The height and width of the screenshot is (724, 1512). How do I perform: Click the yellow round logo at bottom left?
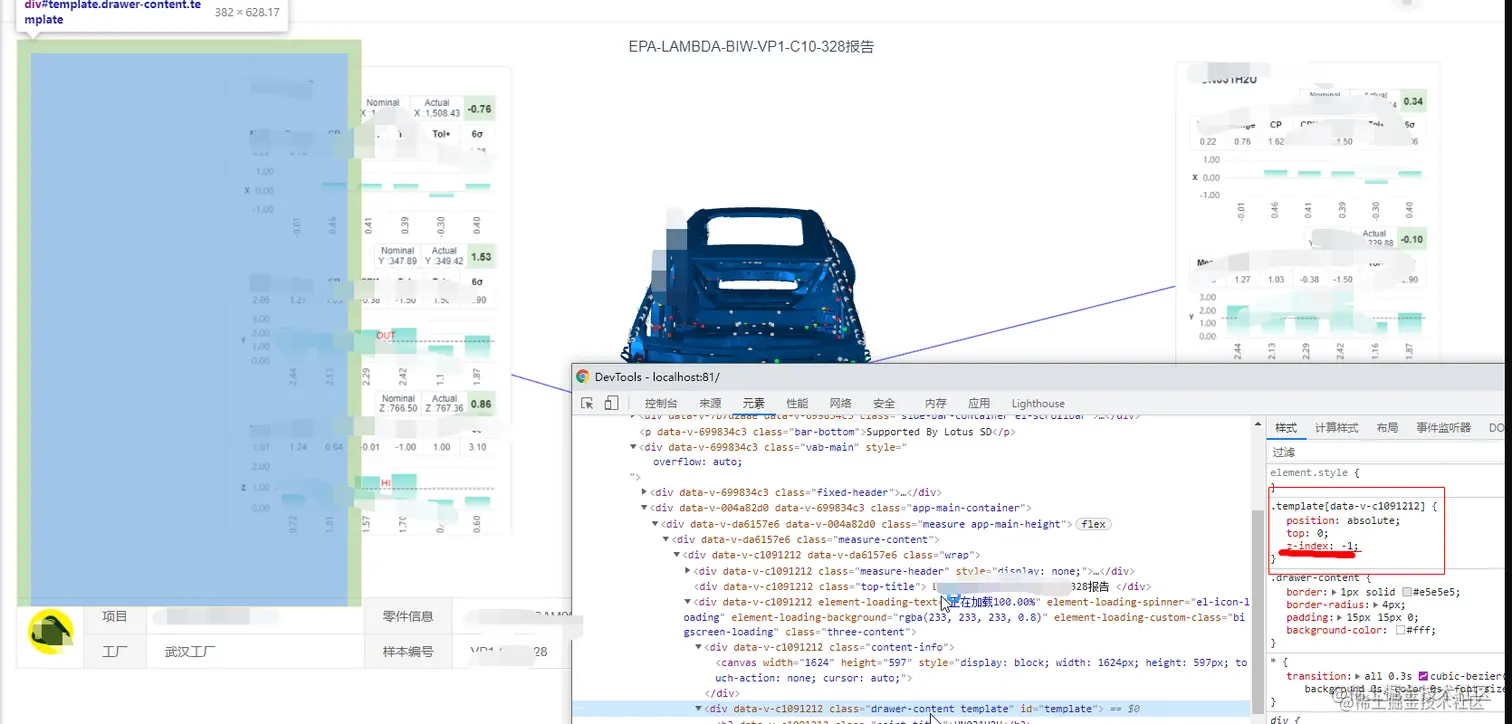pyautogui.click(x=50, y=631)
